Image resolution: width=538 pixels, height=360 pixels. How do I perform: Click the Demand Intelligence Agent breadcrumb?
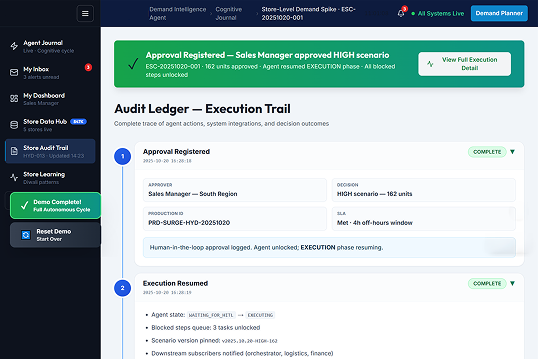click(x=178, y=13)
